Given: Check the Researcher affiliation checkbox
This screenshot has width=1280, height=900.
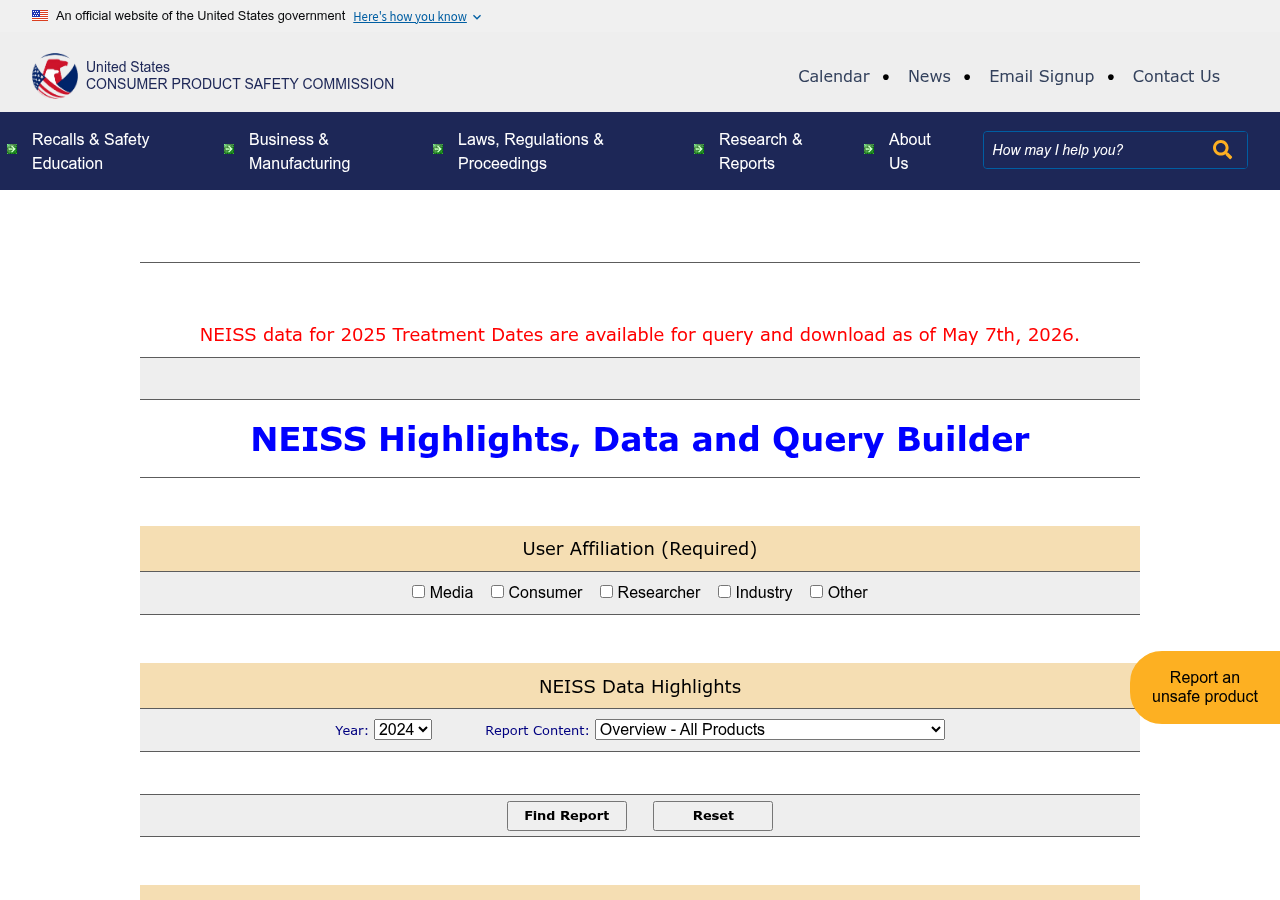Looking at the screenshot, I should [x=606, y=592].
